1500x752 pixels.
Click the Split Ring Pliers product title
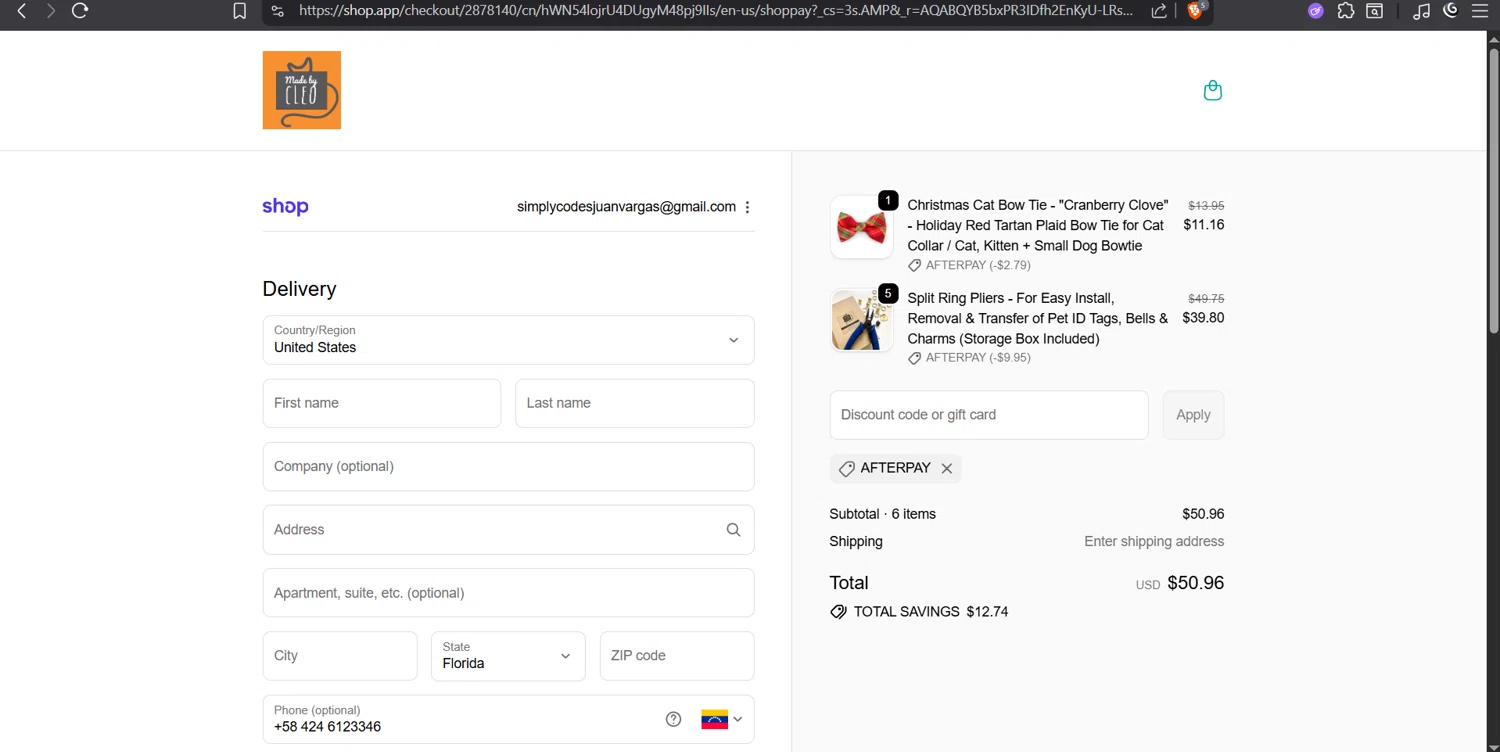click(x=1038, y=318)
